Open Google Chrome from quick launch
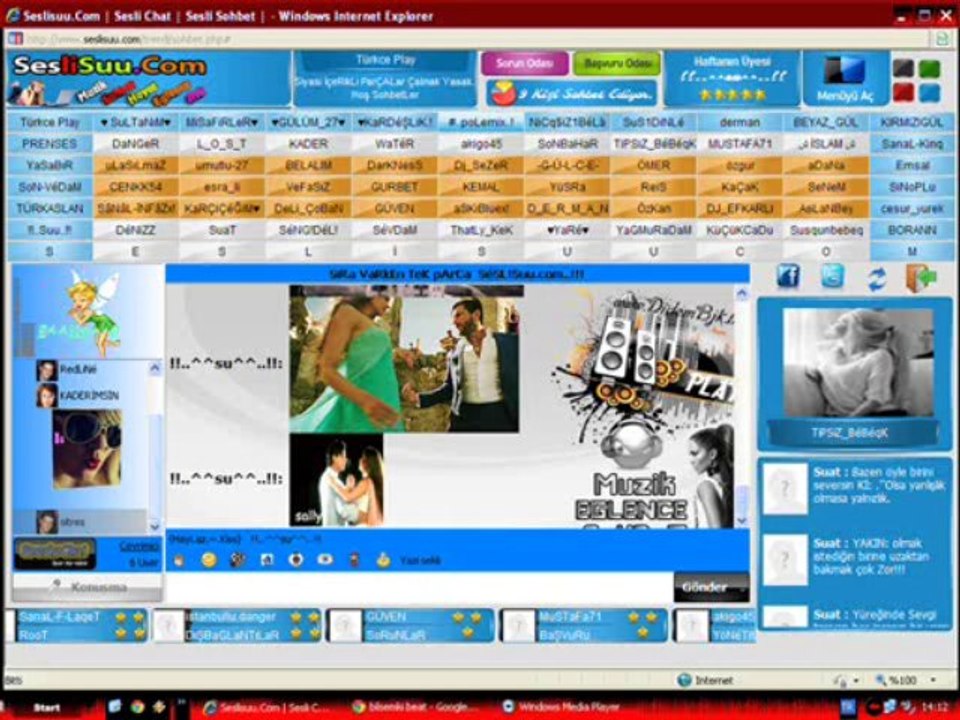The image size is (960, 720). pos(137,707)
